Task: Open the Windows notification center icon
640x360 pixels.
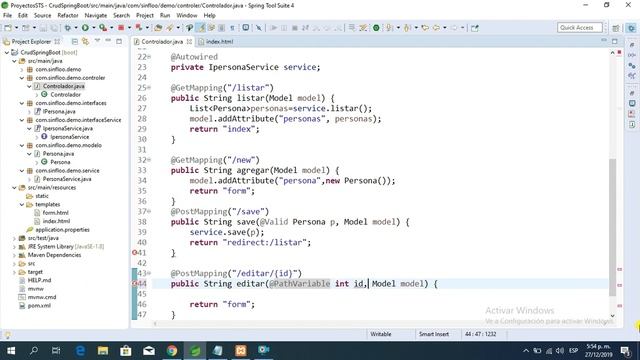Action: tap(625, 351)
